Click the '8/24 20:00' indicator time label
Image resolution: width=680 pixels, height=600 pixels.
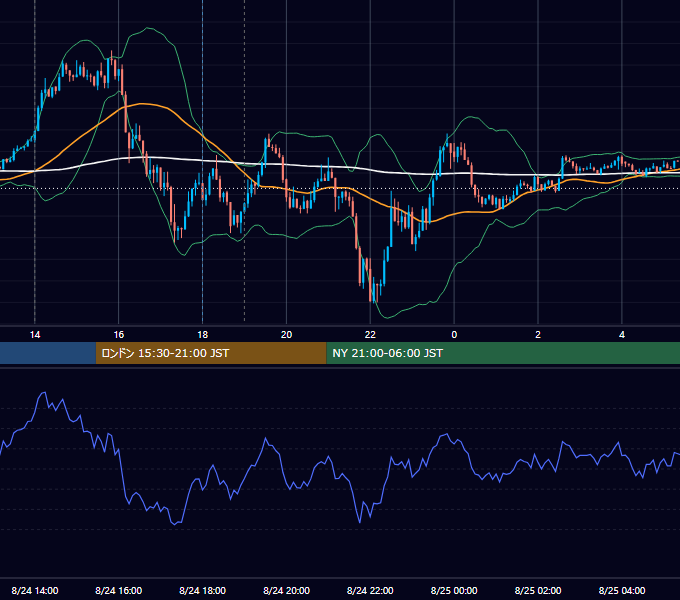(x=286, y=590)
